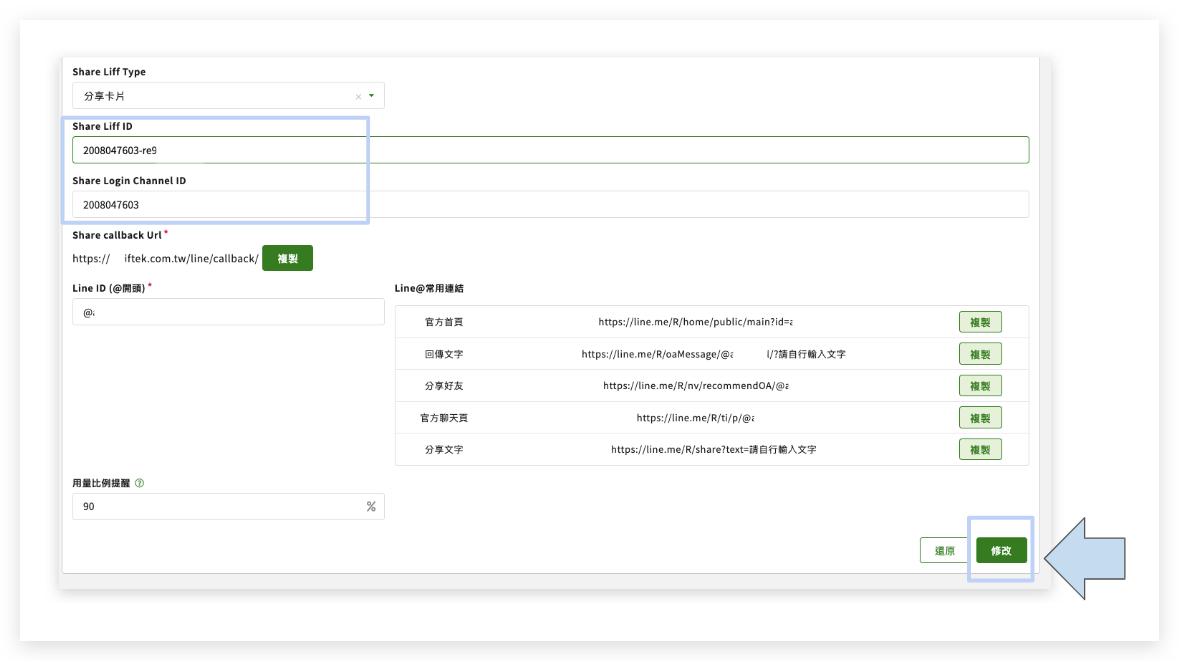The width and height of the screenshot is (1179, 661).
Task: Select the 分享文字 share URL text
Action: tap(713, 450)
